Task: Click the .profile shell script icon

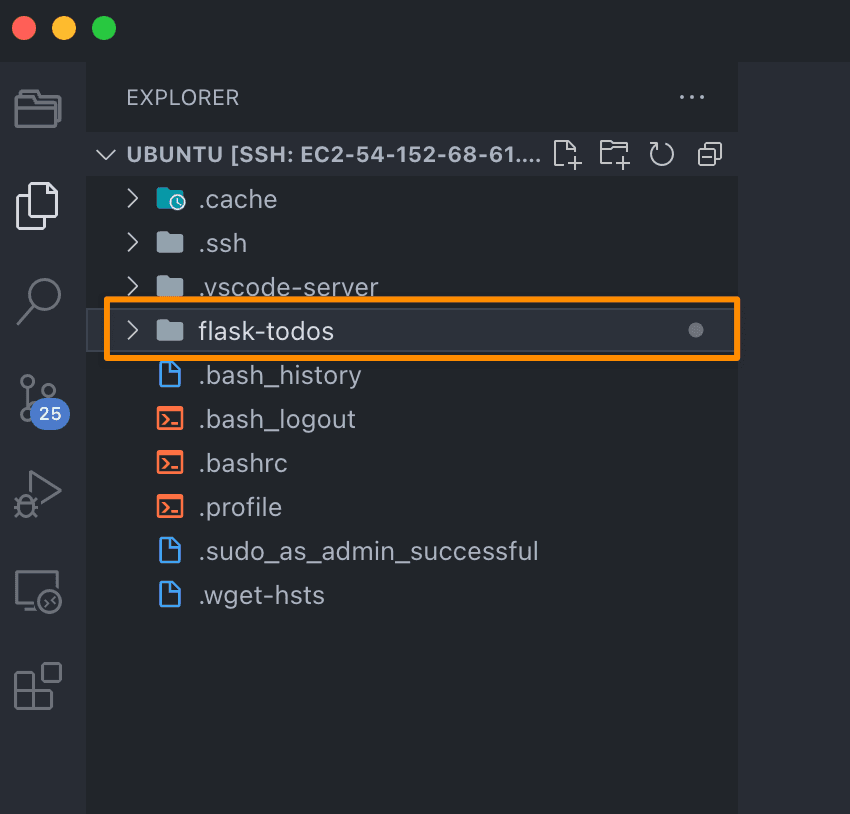Action: coord(170,507)
